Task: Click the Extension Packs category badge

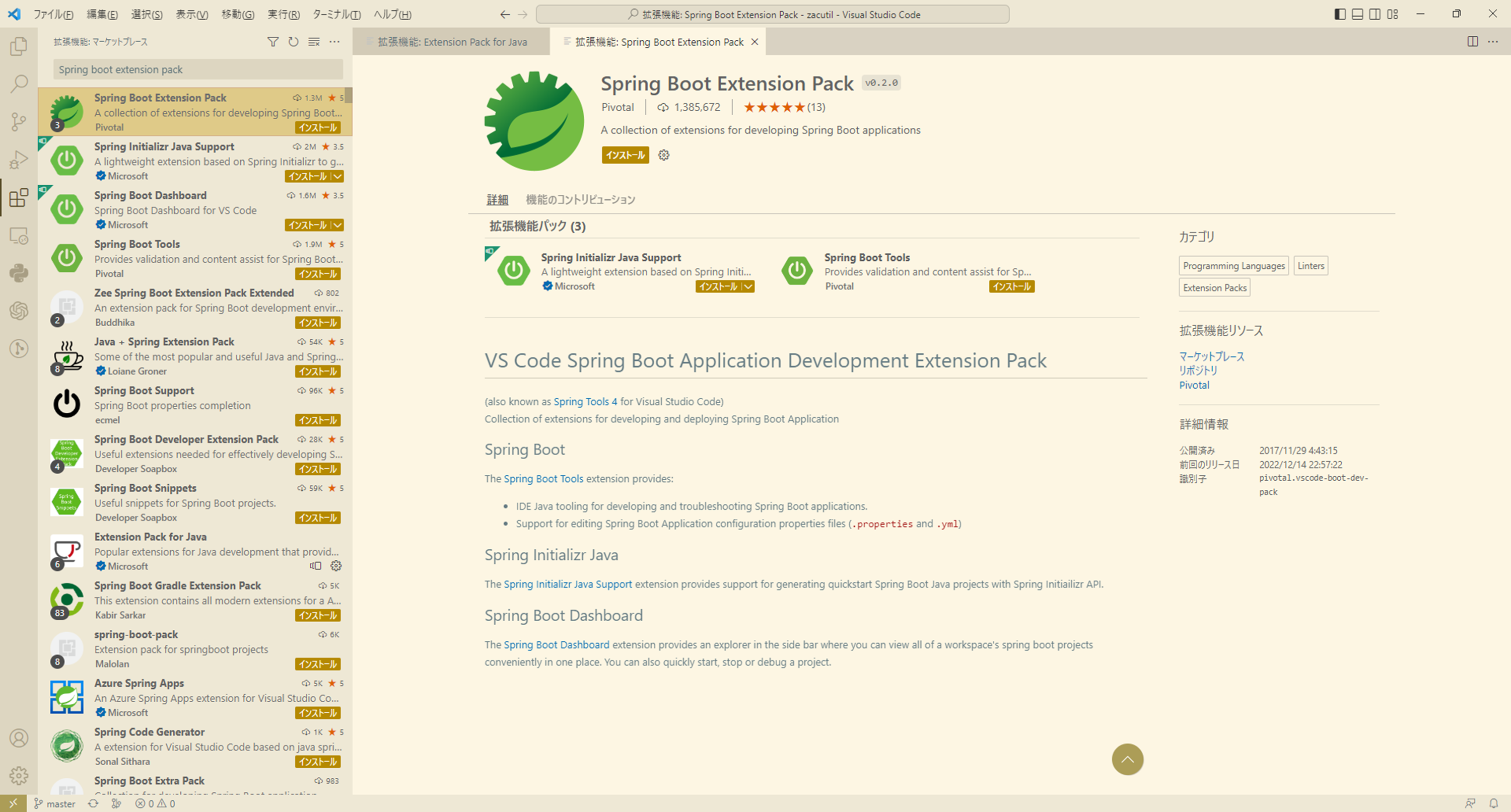Action: coord(1214,287)
